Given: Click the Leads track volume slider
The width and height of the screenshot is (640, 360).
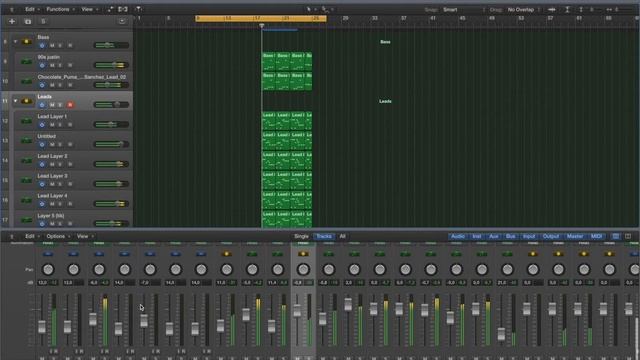Looking at the screenshot, I should (x=111, y=104).
